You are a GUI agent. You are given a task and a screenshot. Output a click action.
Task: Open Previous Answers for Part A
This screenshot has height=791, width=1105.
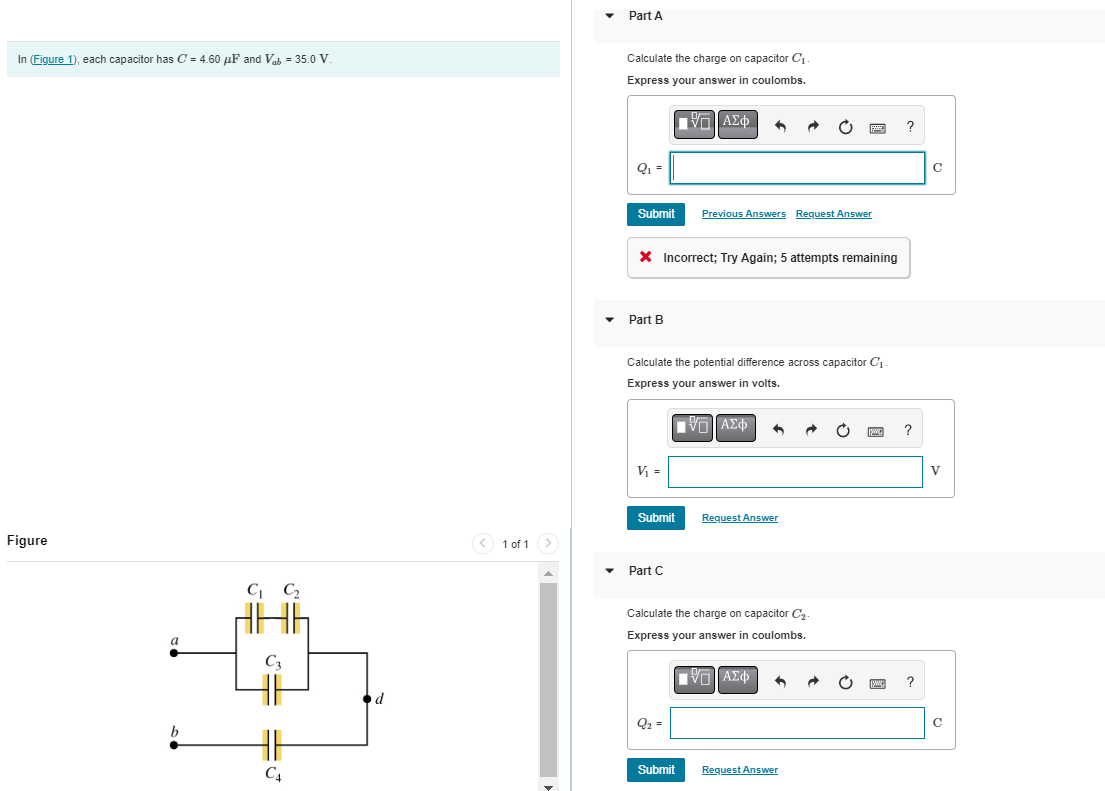(x=743, y=214)
